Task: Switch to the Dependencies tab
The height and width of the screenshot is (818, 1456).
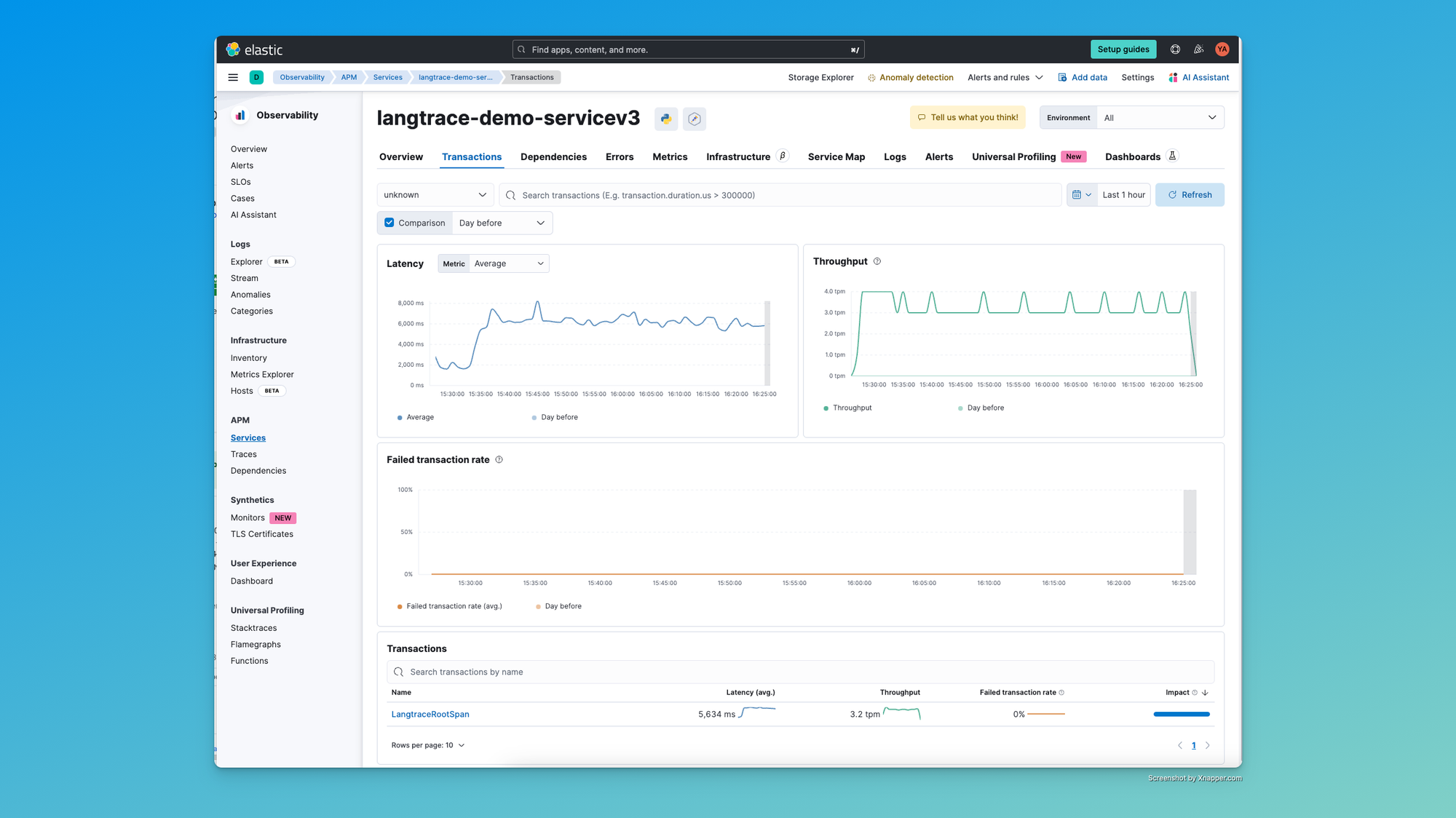Action: tap(553, 157)
